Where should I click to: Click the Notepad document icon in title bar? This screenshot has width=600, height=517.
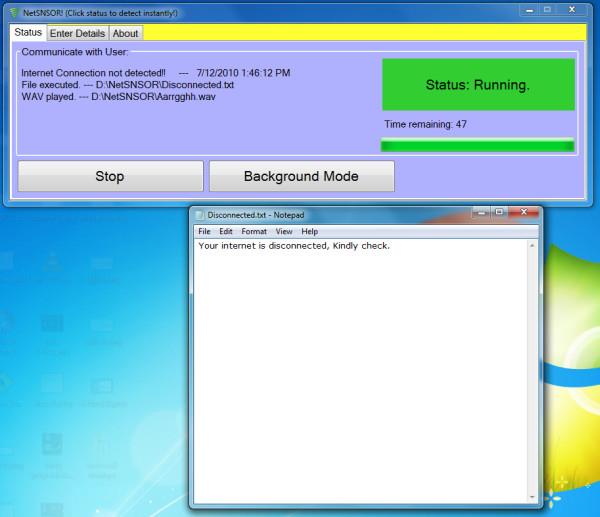[x=200, y=215]
